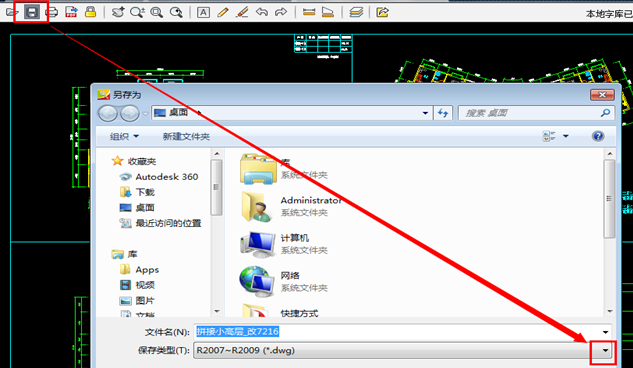Screen dimensions: 633x368
Task: Select 视频 library in navigation pane
Action: 137,285
